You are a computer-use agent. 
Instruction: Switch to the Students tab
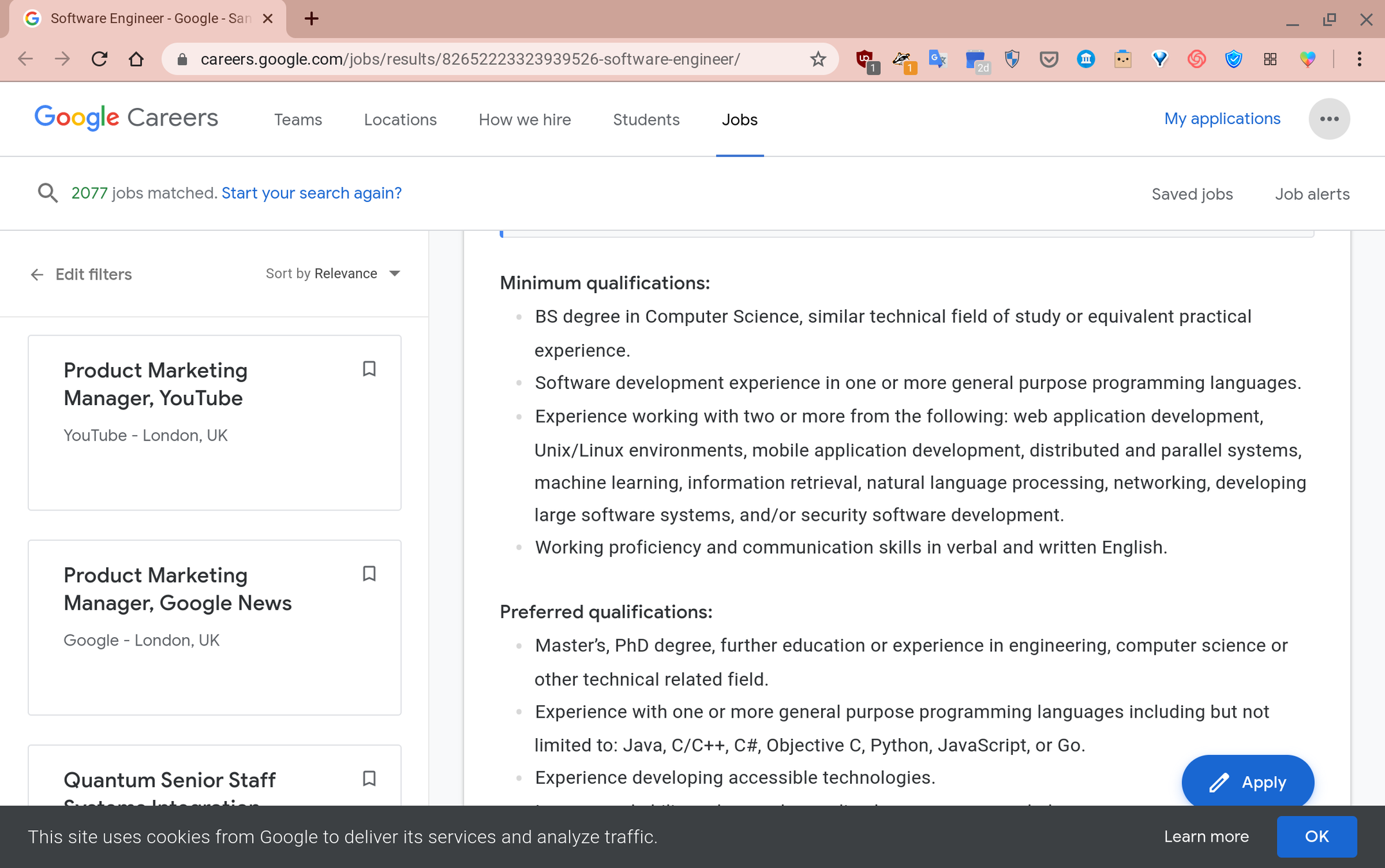pos(646,120)
